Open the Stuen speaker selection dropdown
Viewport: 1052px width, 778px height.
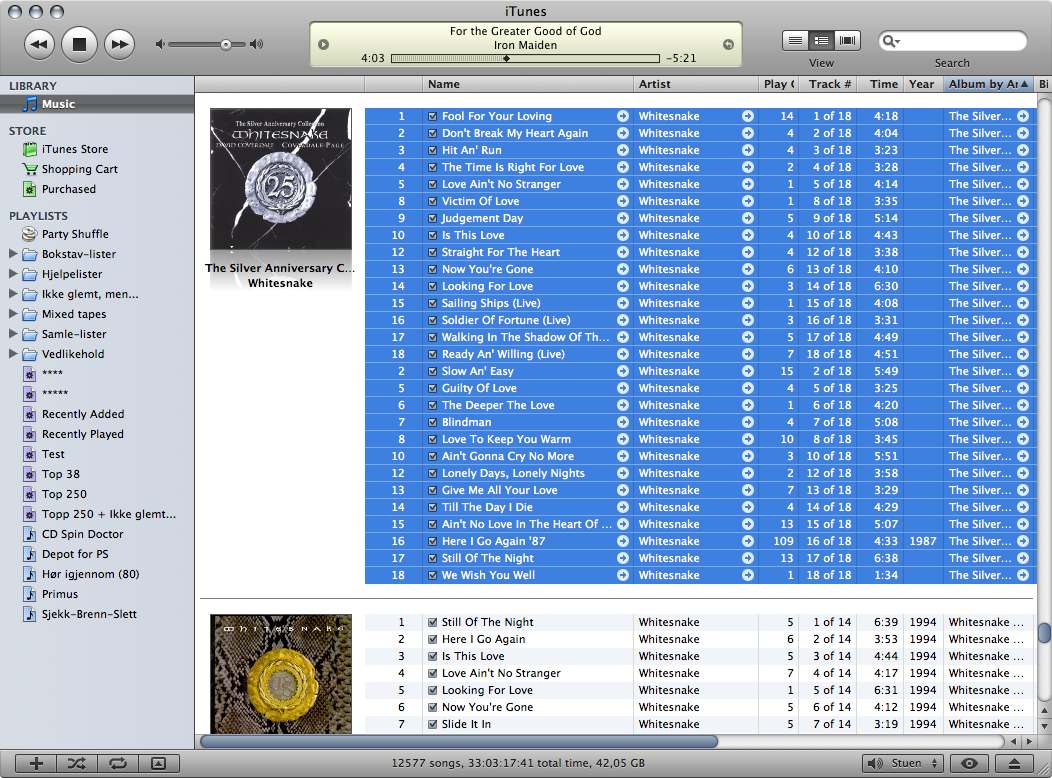point(903,763)
